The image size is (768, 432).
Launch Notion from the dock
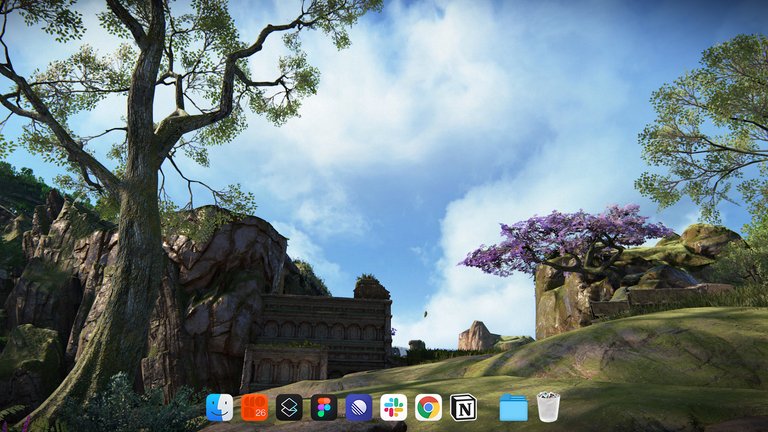pyautogui.click(x=463, y=408)
